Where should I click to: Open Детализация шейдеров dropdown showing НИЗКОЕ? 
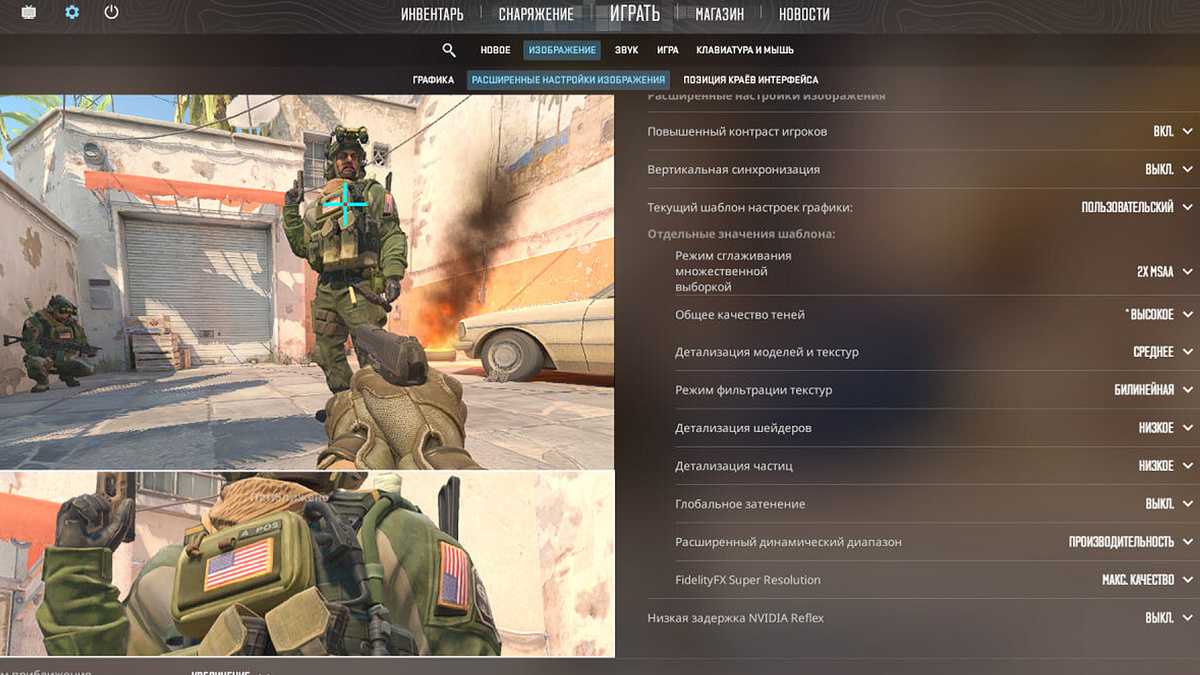point(1166,428)
